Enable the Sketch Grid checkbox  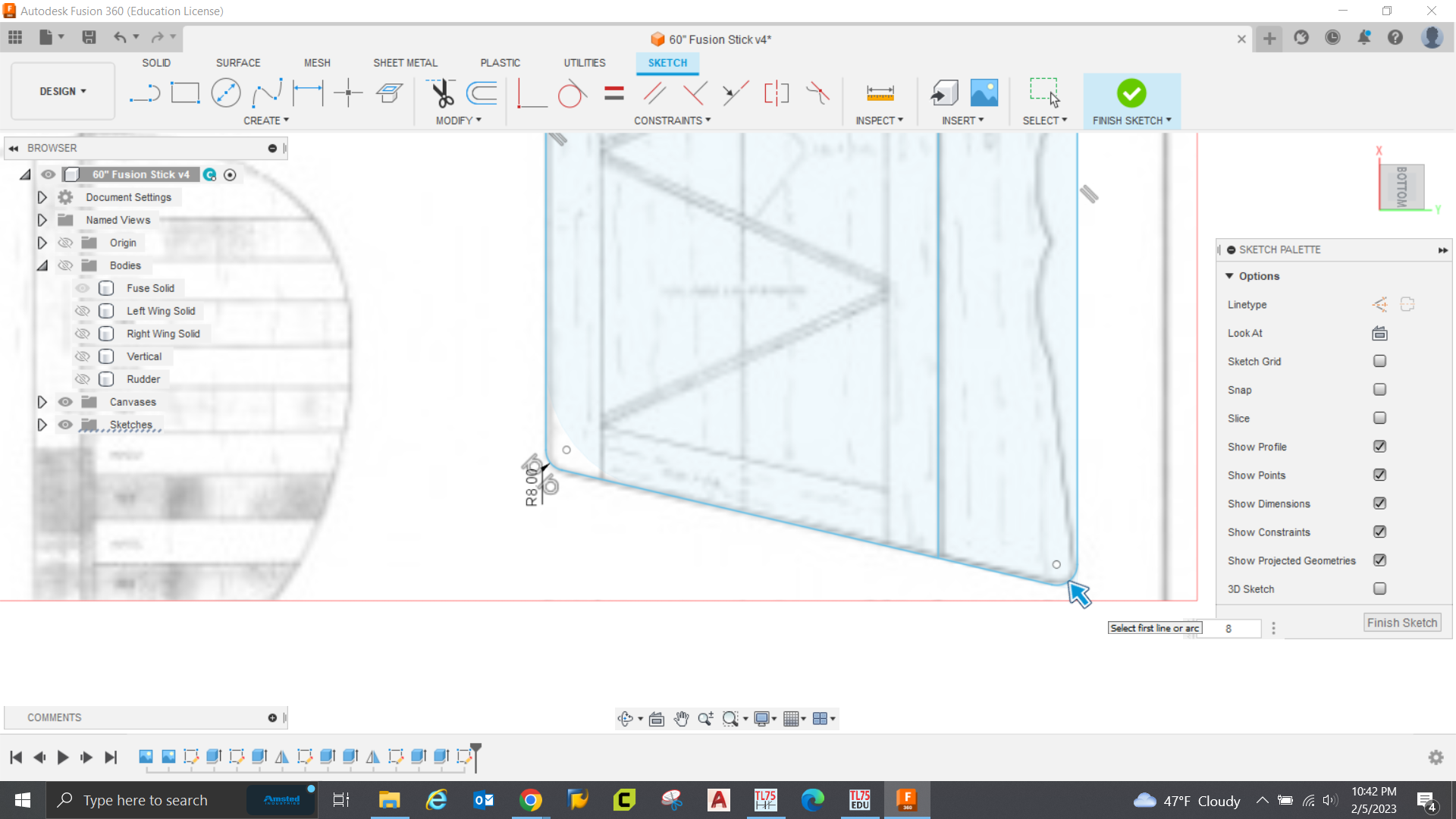click(x=1379, y=362)
